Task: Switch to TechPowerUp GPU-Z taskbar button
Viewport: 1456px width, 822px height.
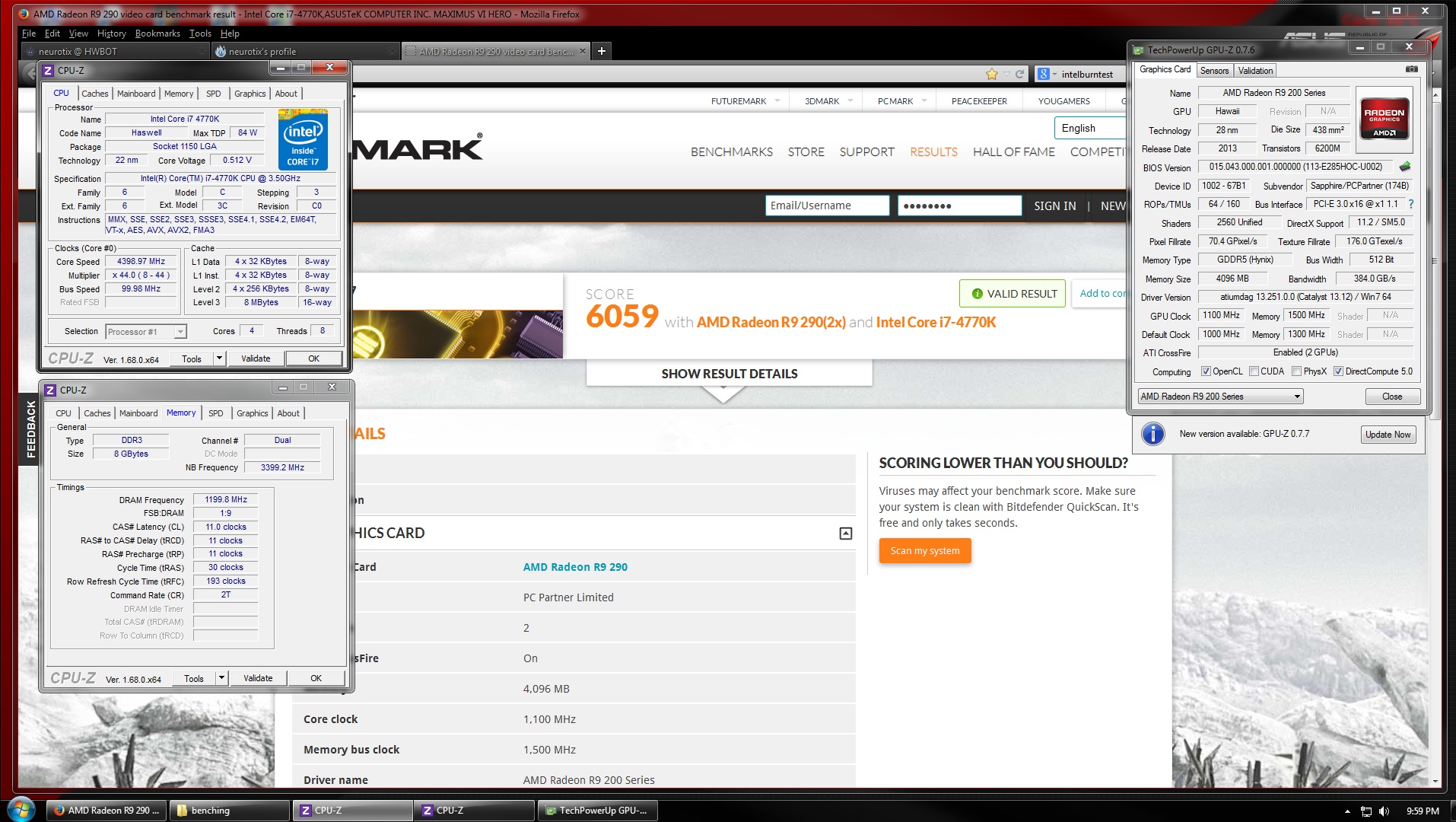Action: 597,810
